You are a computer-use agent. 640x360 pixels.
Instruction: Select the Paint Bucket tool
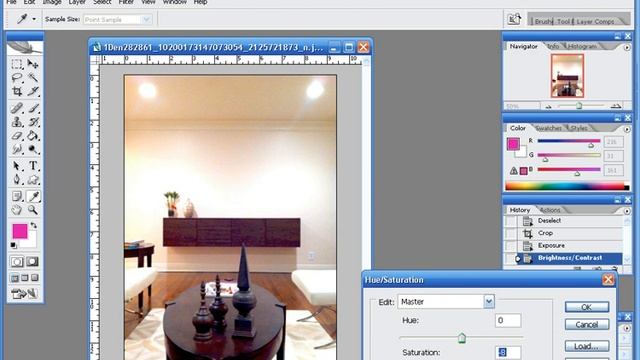tap(33, 136)
